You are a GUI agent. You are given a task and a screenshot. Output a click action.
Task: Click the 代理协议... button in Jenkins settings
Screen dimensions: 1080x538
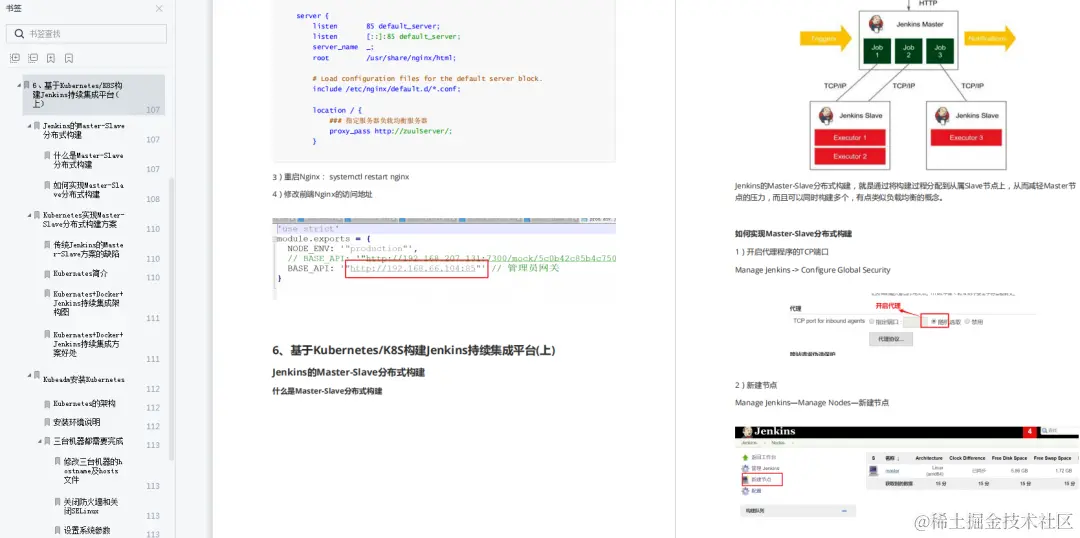[891, 340]
